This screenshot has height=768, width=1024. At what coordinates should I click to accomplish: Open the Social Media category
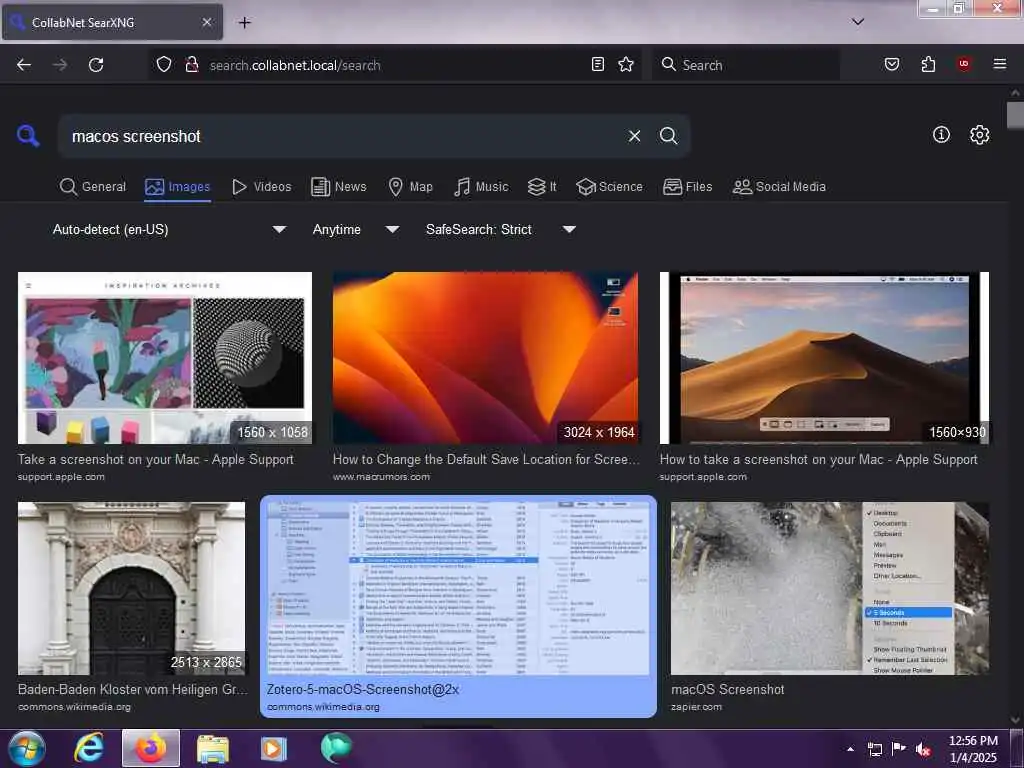pyautogui.click(x=779, y=187)
